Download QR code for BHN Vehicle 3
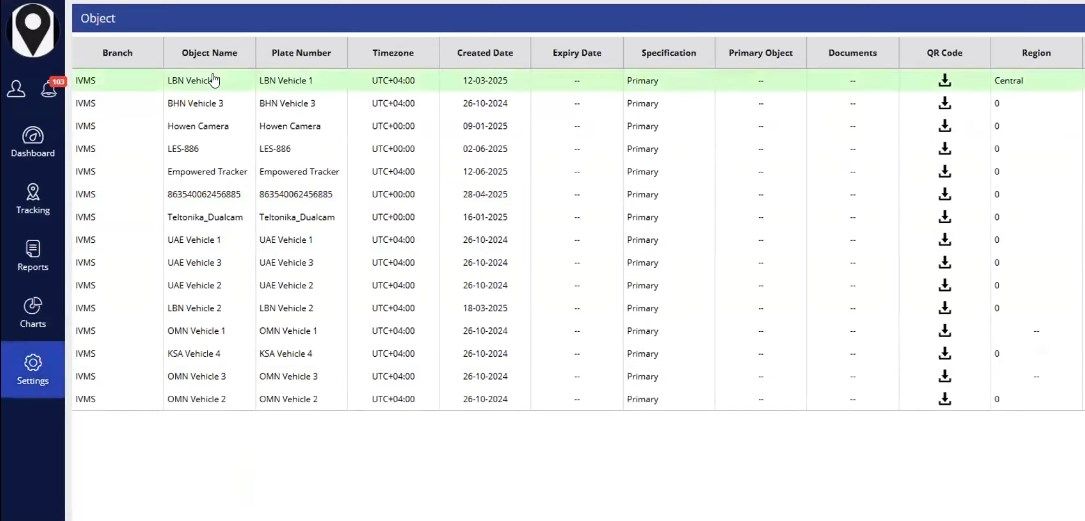Screen dimensions: 1085x521 click(x=945, y=103)
